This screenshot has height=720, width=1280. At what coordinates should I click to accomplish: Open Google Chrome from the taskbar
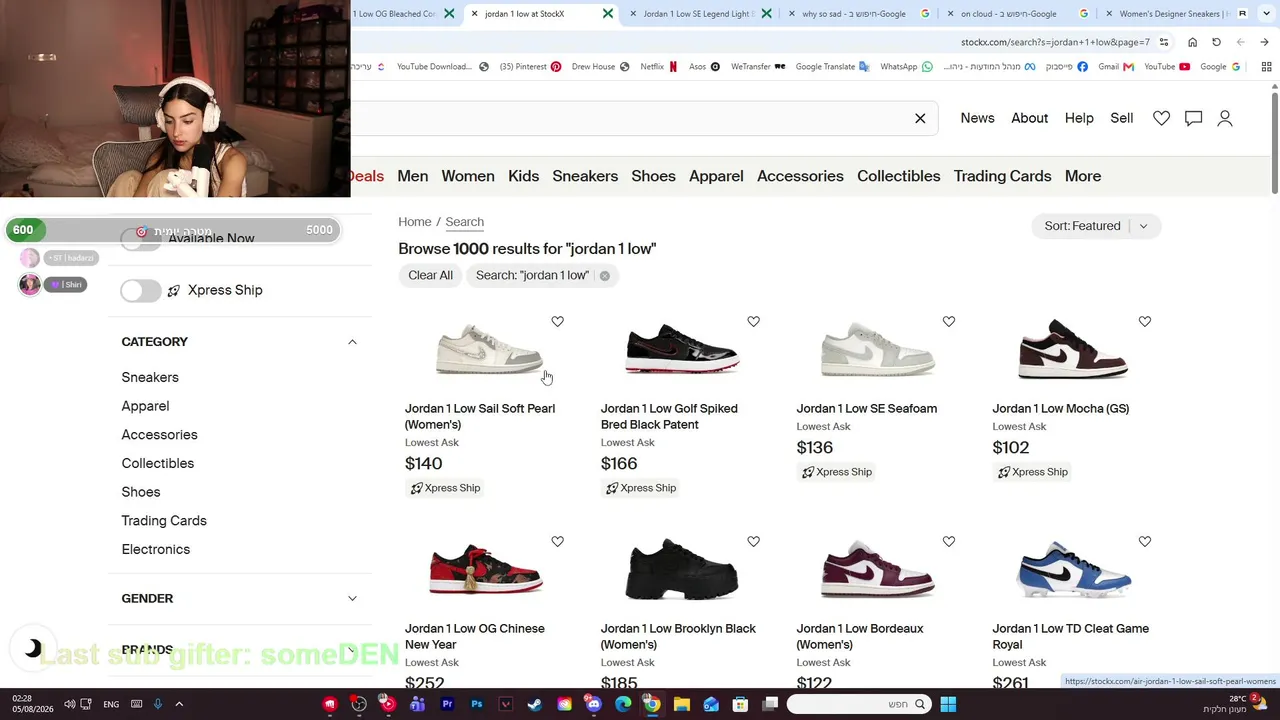point(652,704)
